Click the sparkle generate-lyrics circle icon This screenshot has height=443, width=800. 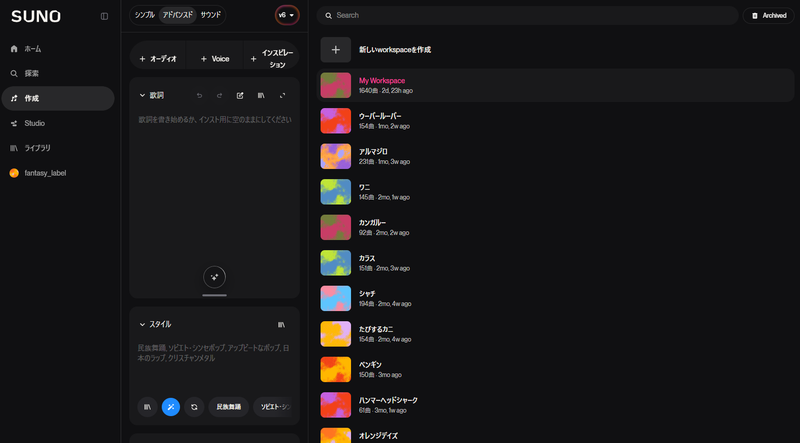[x=214, y=277]
